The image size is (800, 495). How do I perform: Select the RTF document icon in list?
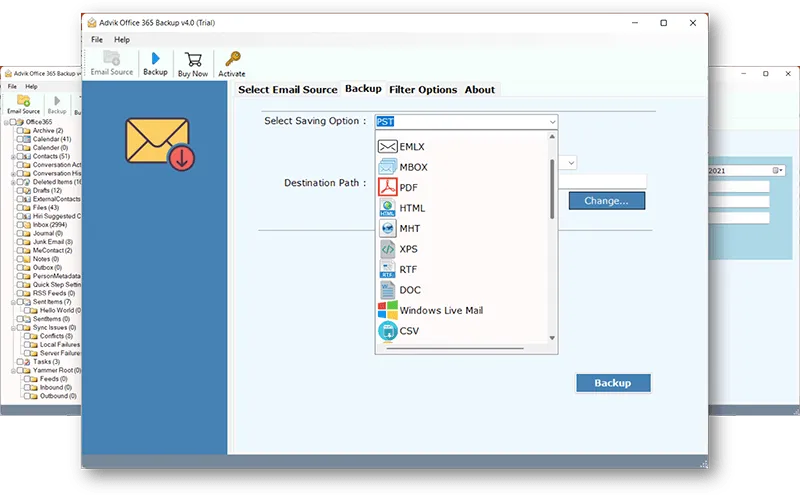pyautogui.click(x=387, y=269)
